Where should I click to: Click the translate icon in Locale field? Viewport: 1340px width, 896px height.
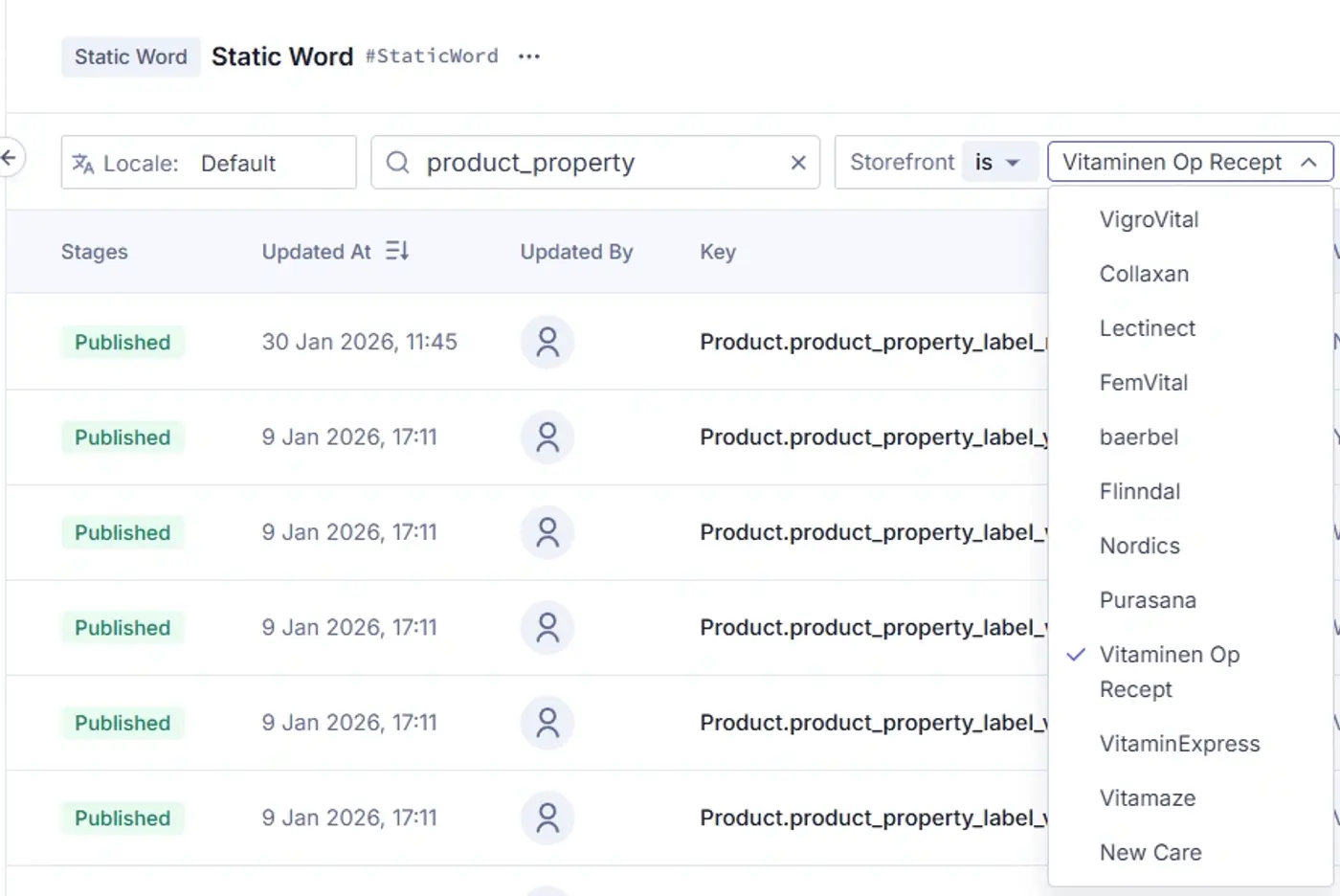tap(83, 164)
